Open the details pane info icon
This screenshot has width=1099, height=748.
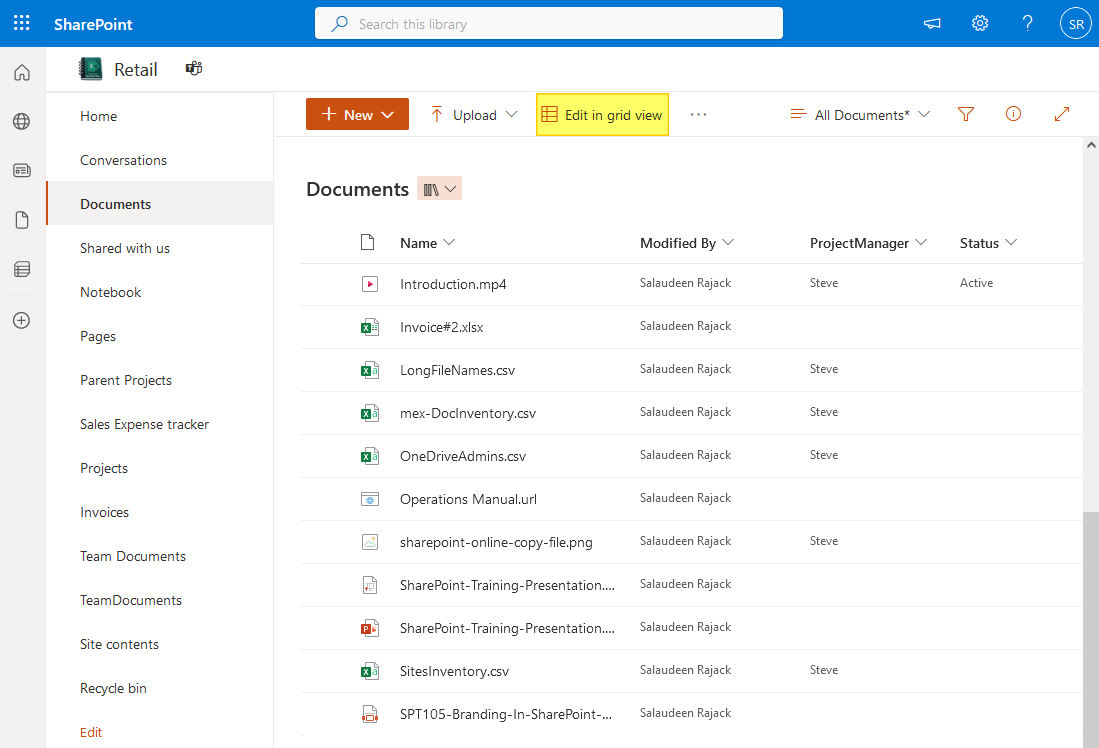coord(1013,114)
